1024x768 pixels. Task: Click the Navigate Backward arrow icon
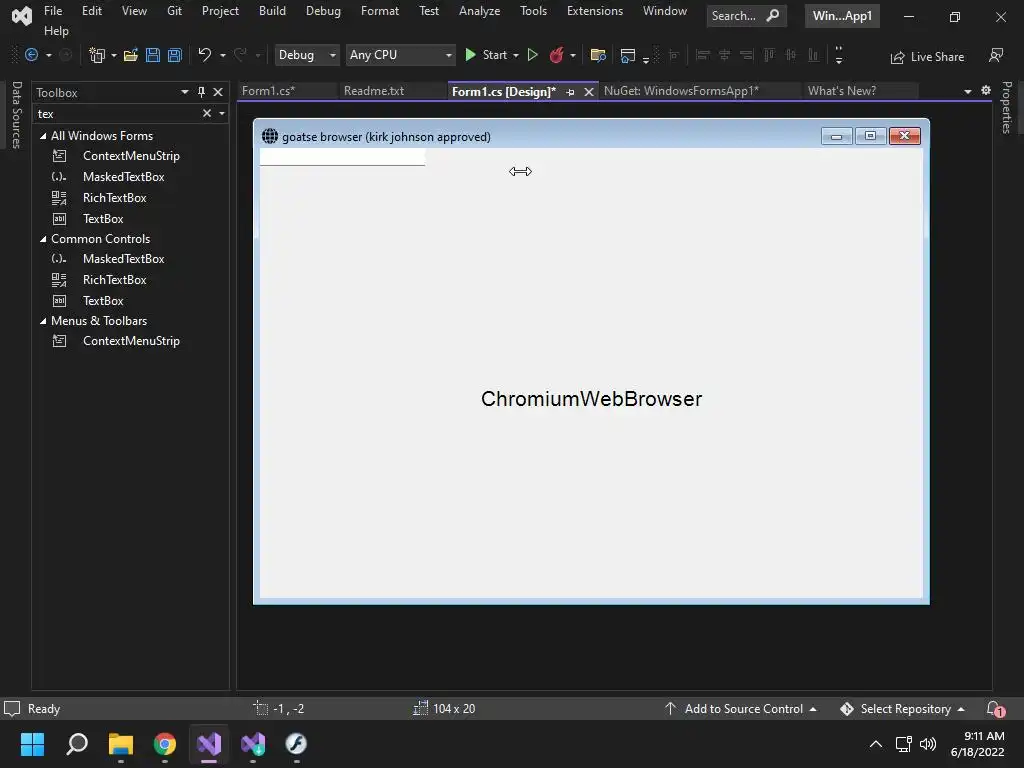click(x=31, y=55)
